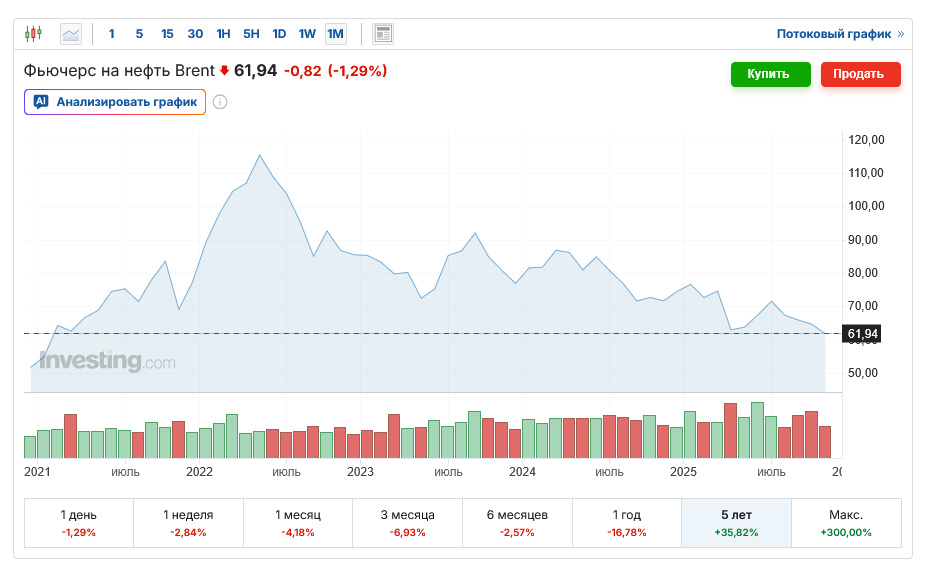Screen dimensions: 937x578
Task: Open the Макс. period tab
Action: (x=846, y=523)
